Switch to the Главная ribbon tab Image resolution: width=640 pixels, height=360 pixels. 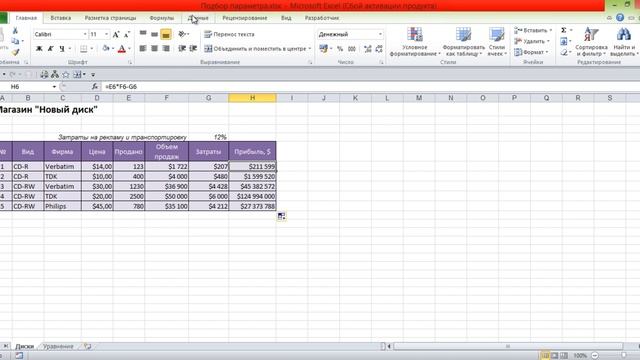click(x=26, y=18)
